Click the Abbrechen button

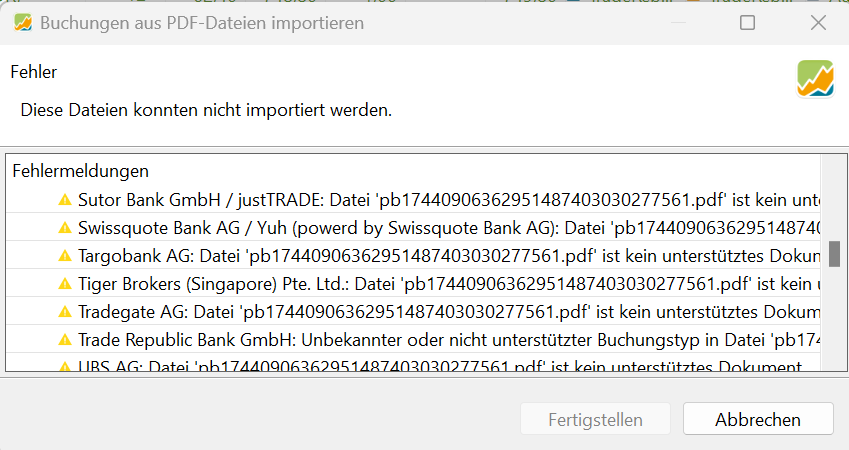757,419
